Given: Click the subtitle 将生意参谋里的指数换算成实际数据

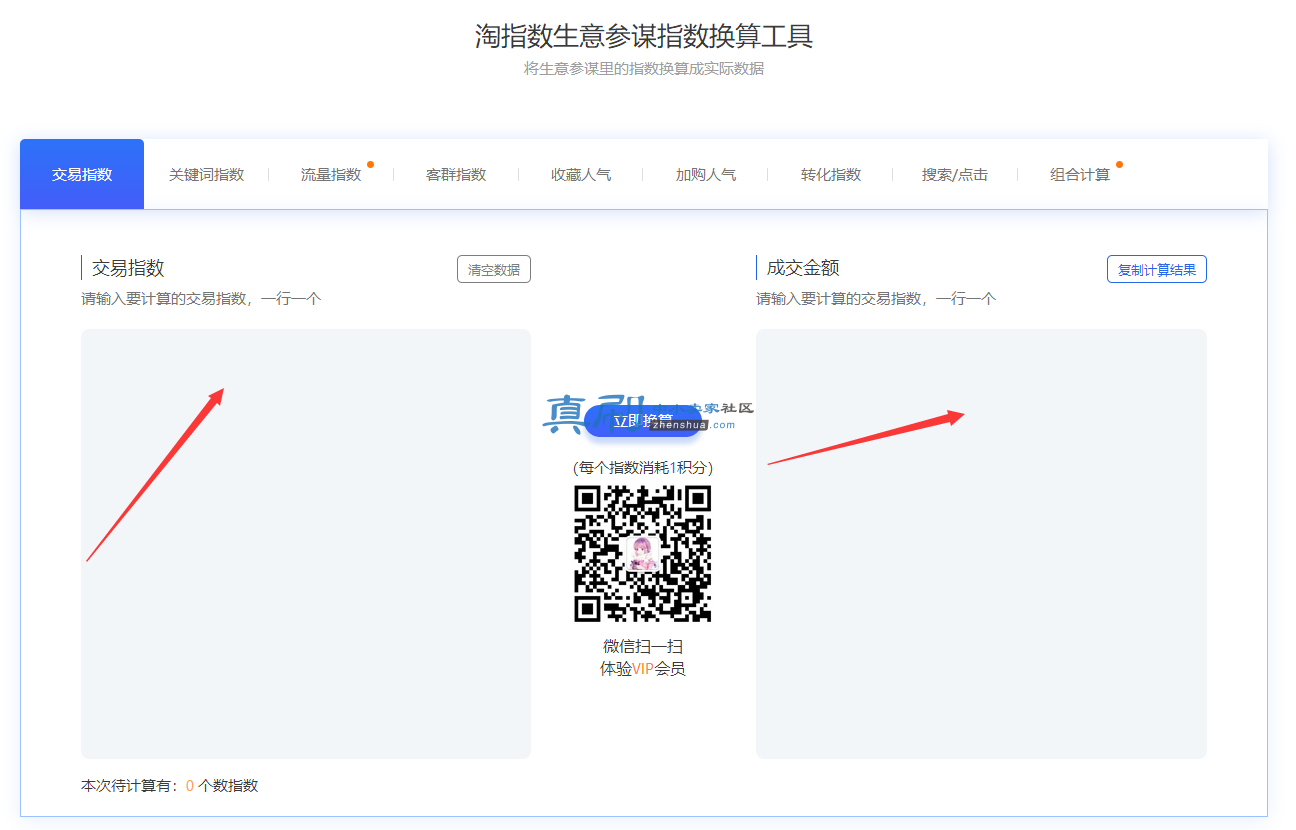Looking at the screenshot, I should pos(644,69).
